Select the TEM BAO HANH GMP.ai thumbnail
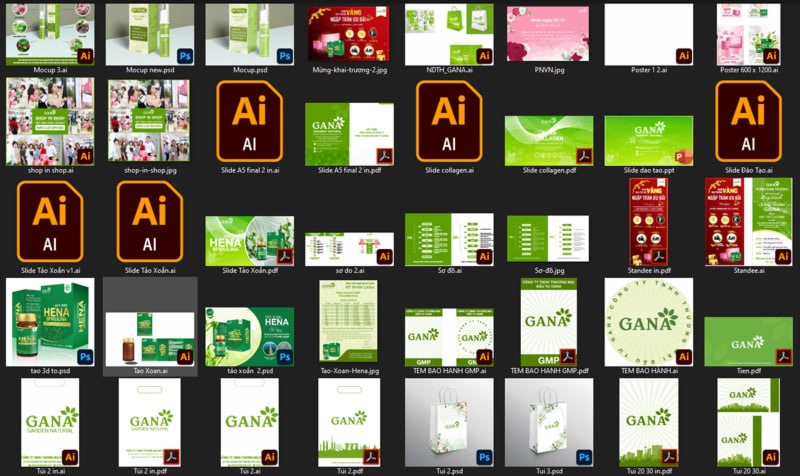800x476 pixels. coord(449,337)
